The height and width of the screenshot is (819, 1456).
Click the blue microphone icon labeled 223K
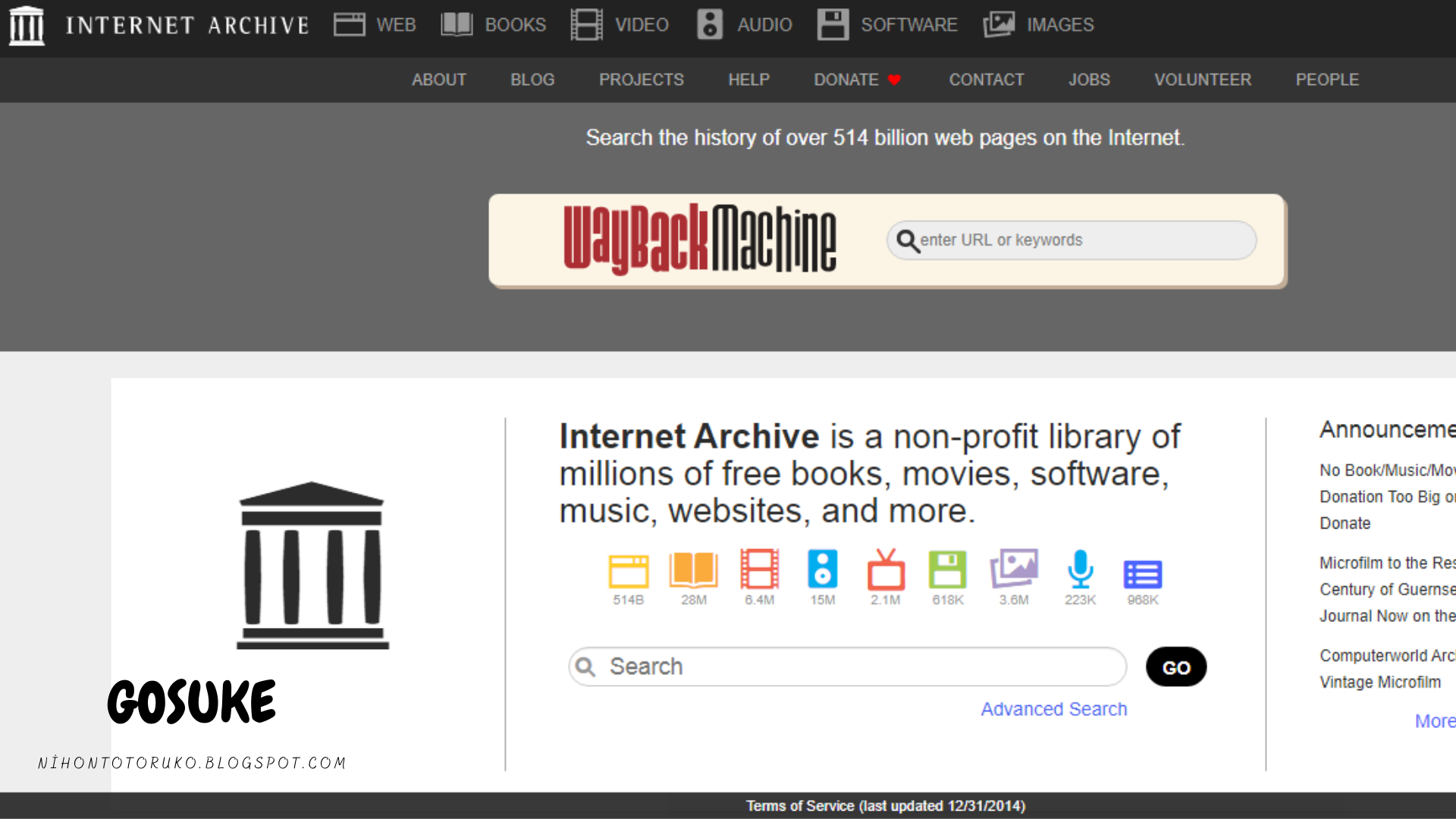tap(1080, 570)
